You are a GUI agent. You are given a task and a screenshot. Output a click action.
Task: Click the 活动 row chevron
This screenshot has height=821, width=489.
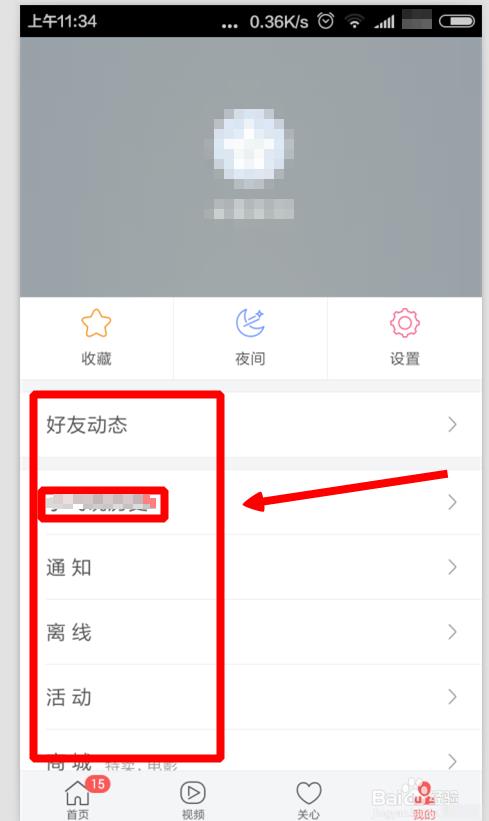coord(452,697)
